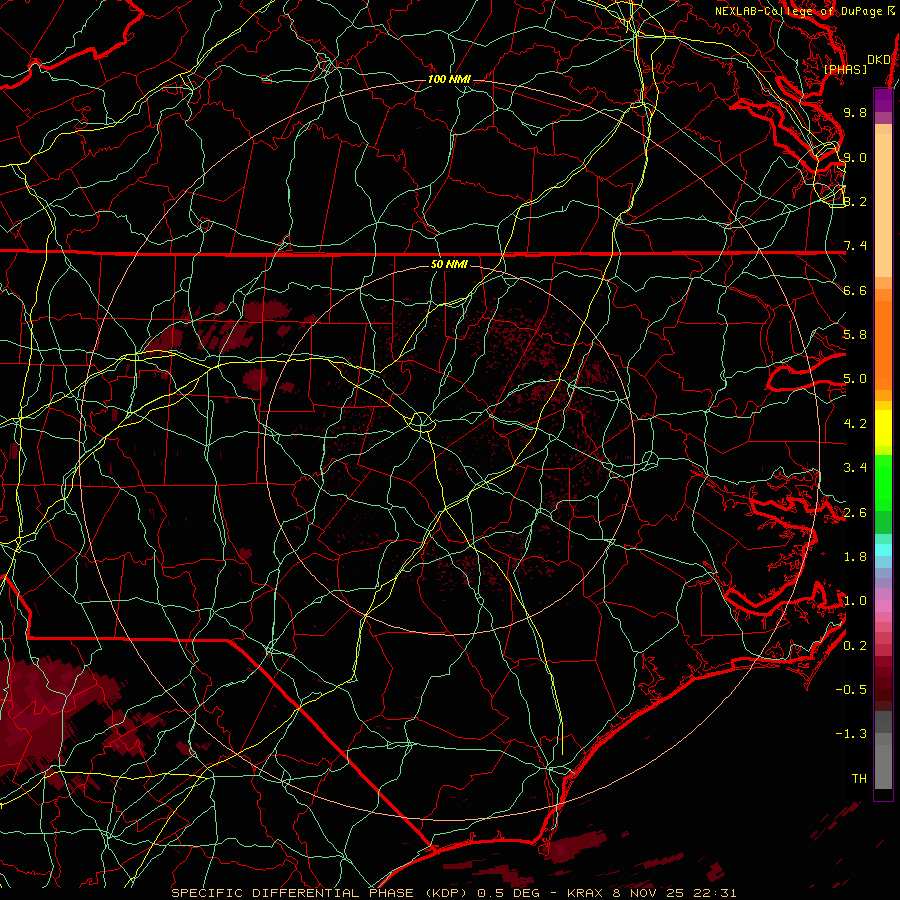
Task: Click the 0.2 legend value
Action: coord(855,646)
